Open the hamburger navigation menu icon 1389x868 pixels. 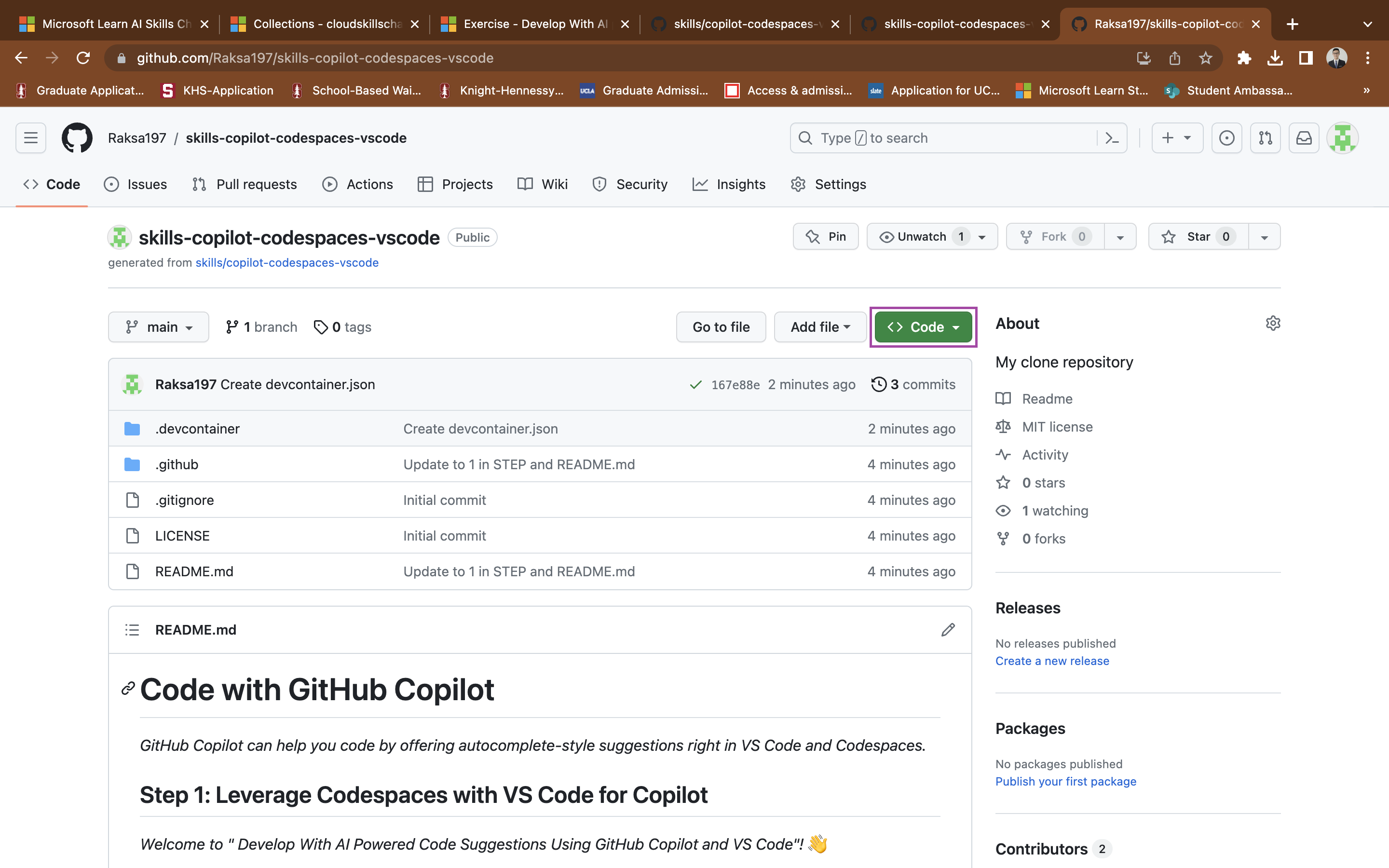[x=30, y=138]
